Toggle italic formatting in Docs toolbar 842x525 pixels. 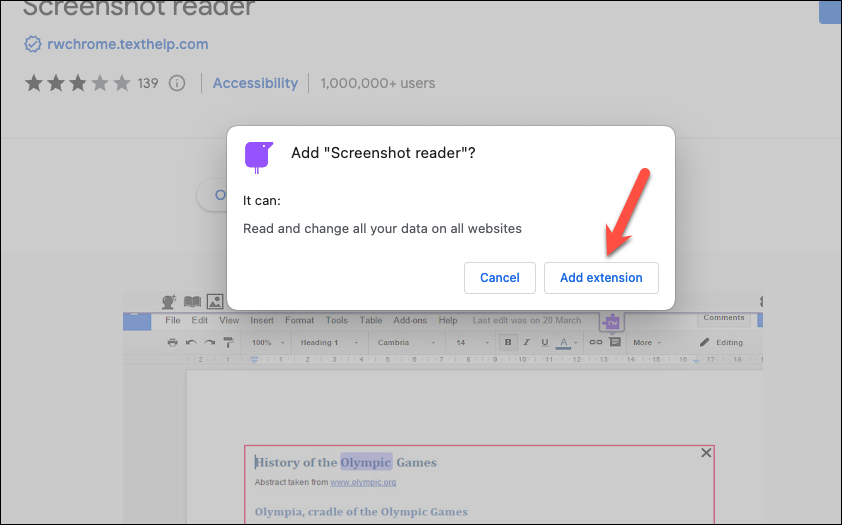527,342
